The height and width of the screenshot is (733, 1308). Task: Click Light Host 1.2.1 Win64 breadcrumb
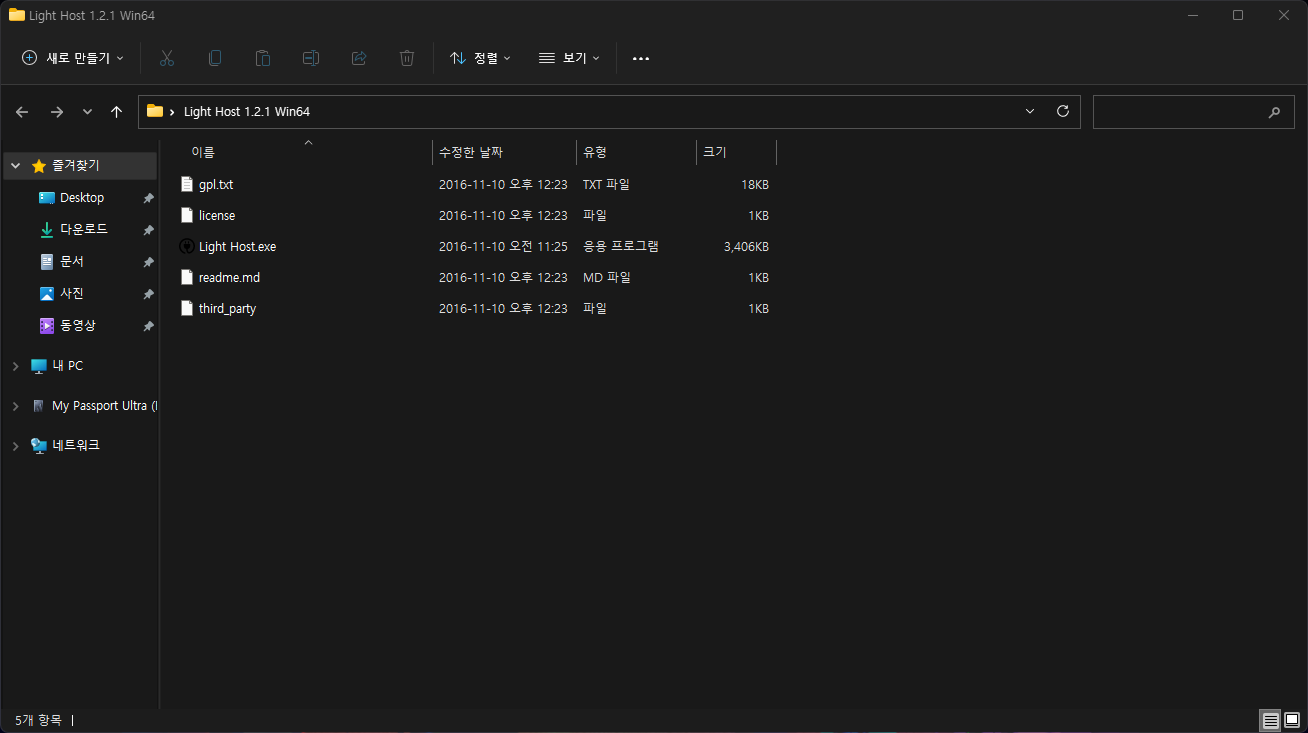coord(246,112)
